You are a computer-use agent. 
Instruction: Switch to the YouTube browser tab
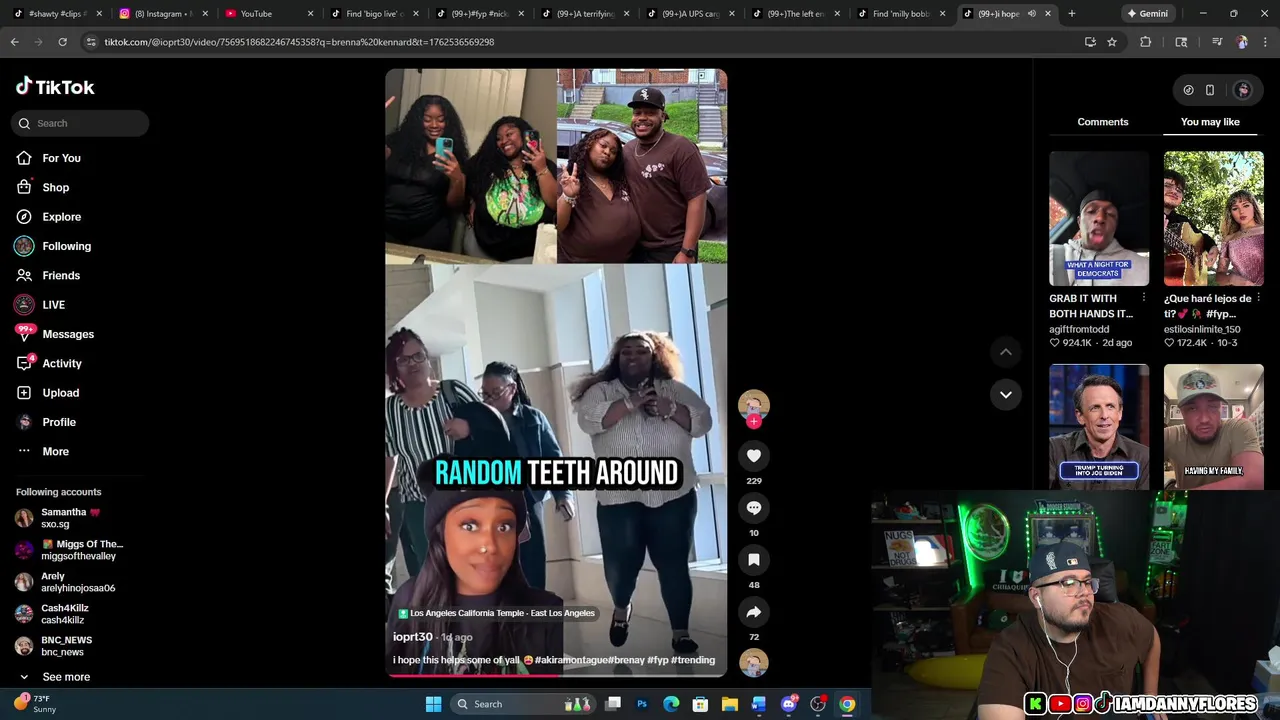tap(266, 14)
